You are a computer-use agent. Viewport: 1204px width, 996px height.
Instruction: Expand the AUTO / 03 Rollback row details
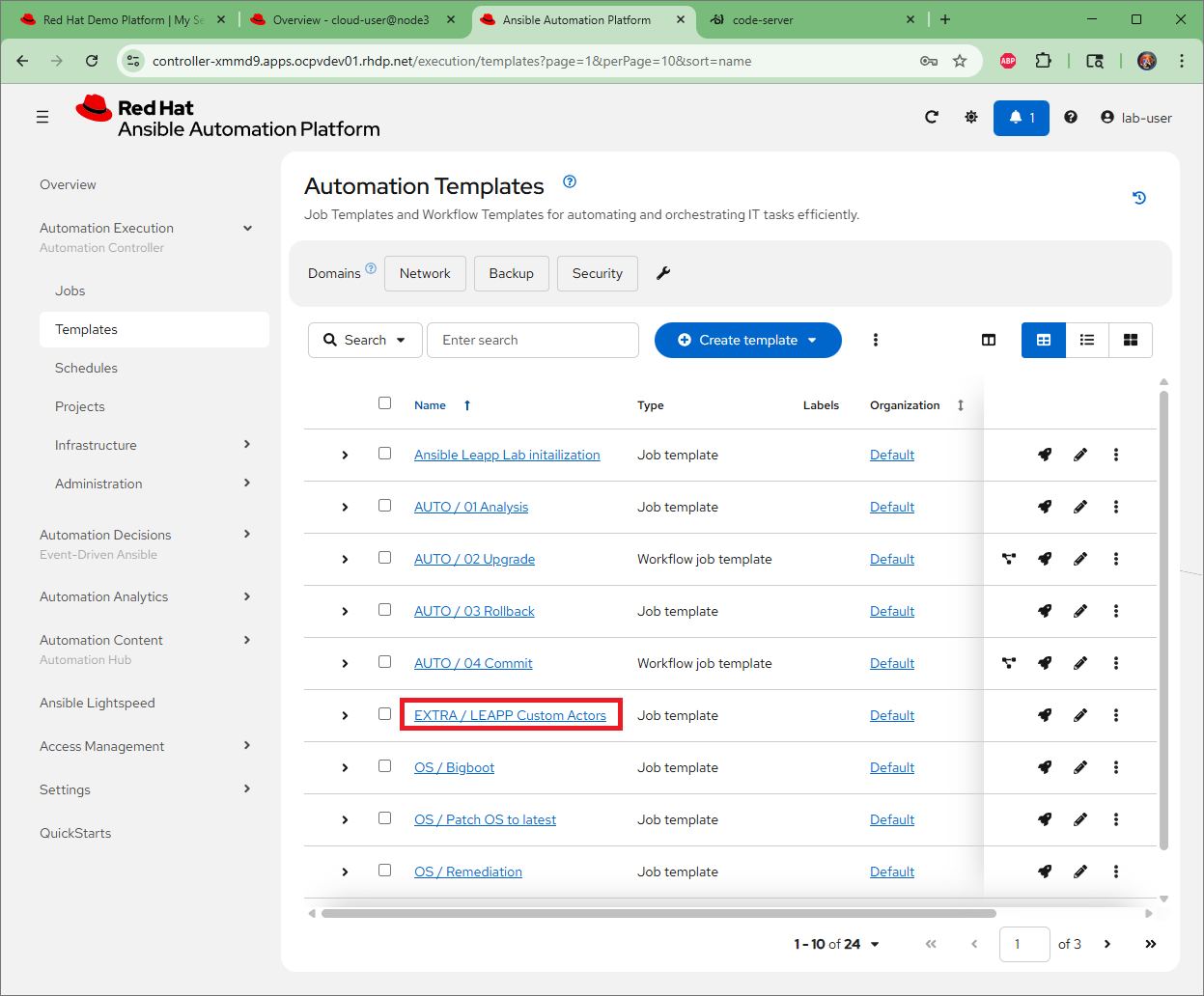click(x=345, y=611)
